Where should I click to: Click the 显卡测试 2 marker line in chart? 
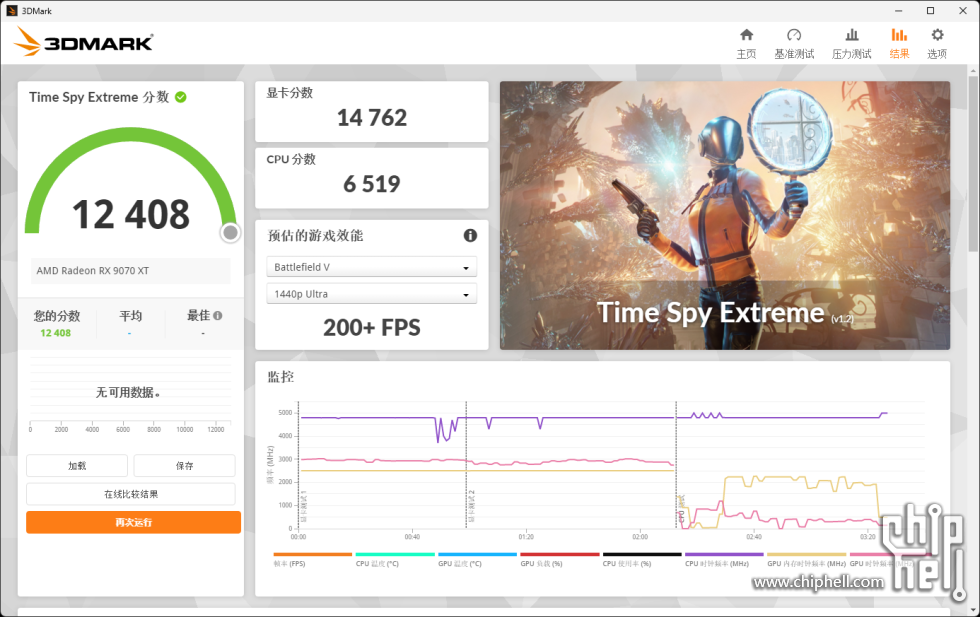[x=466, y=465]
